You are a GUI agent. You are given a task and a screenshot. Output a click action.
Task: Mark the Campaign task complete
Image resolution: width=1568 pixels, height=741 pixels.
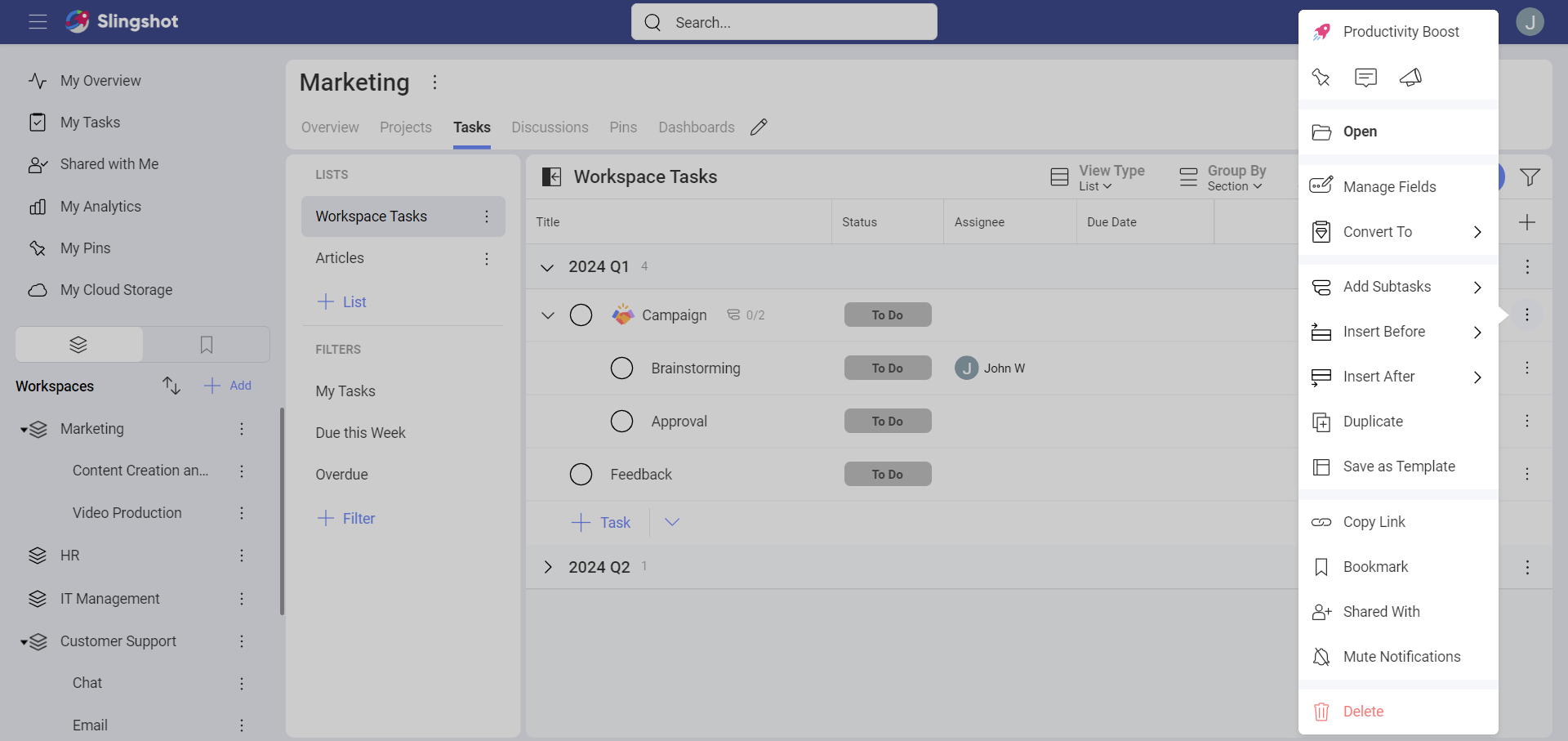(x=581, y=315)
